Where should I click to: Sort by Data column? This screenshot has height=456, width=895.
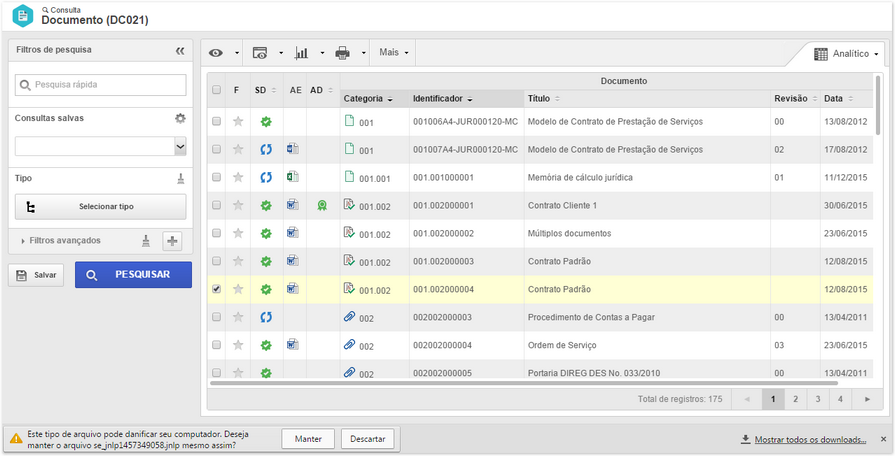point(846,99)
